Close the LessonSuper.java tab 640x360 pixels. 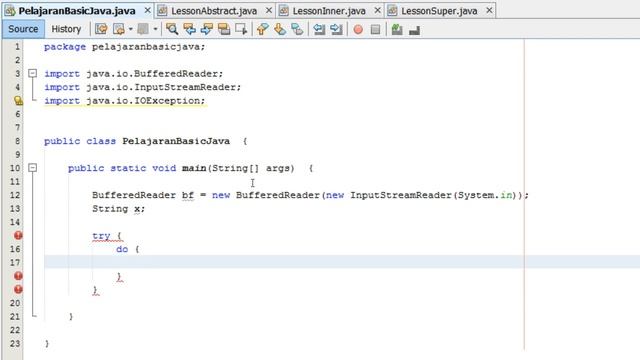tap(489, 11)
